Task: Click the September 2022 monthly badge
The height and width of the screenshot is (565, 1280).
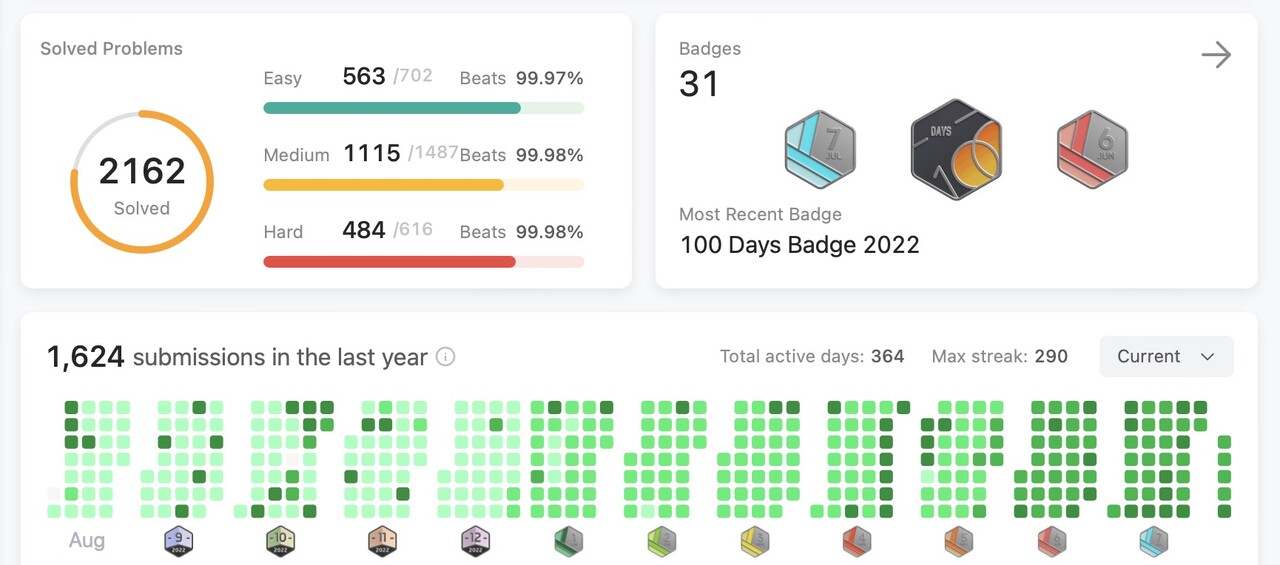Action: click(x=178, y=542)
